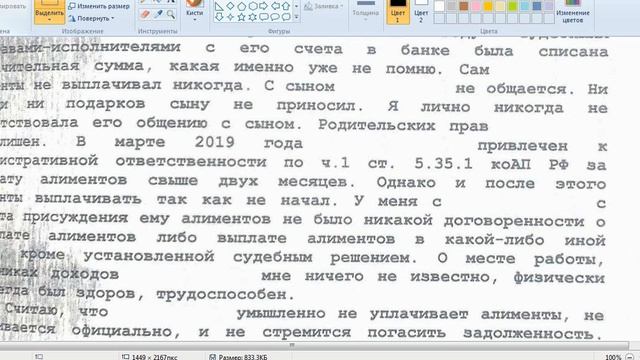Viewport: 640px width, 360px height.
Task: Choose the diamond shape
Action: (x=231, y=6)
